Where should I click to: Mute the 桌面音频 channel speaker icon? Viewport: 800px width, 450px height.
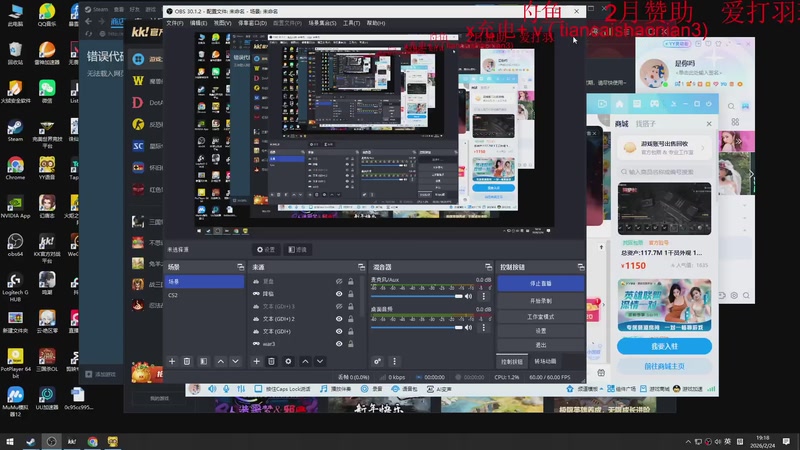pos(468,328)
